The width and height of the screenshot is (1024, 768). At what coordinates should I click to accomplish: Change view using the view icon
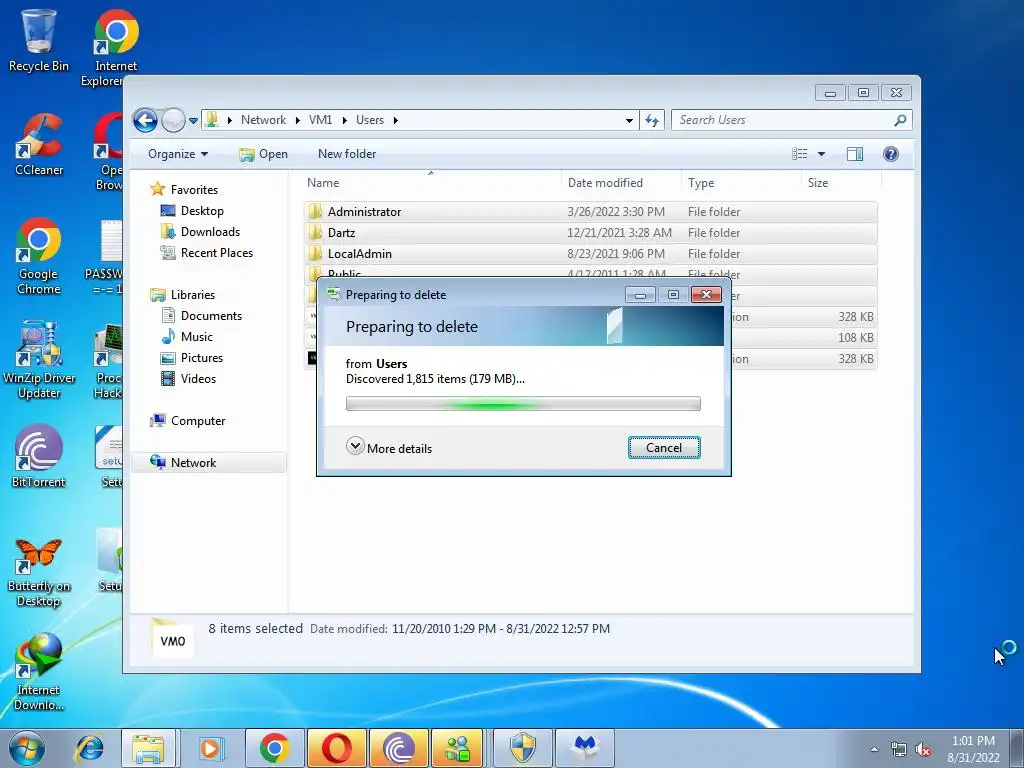tap(799, 154)
